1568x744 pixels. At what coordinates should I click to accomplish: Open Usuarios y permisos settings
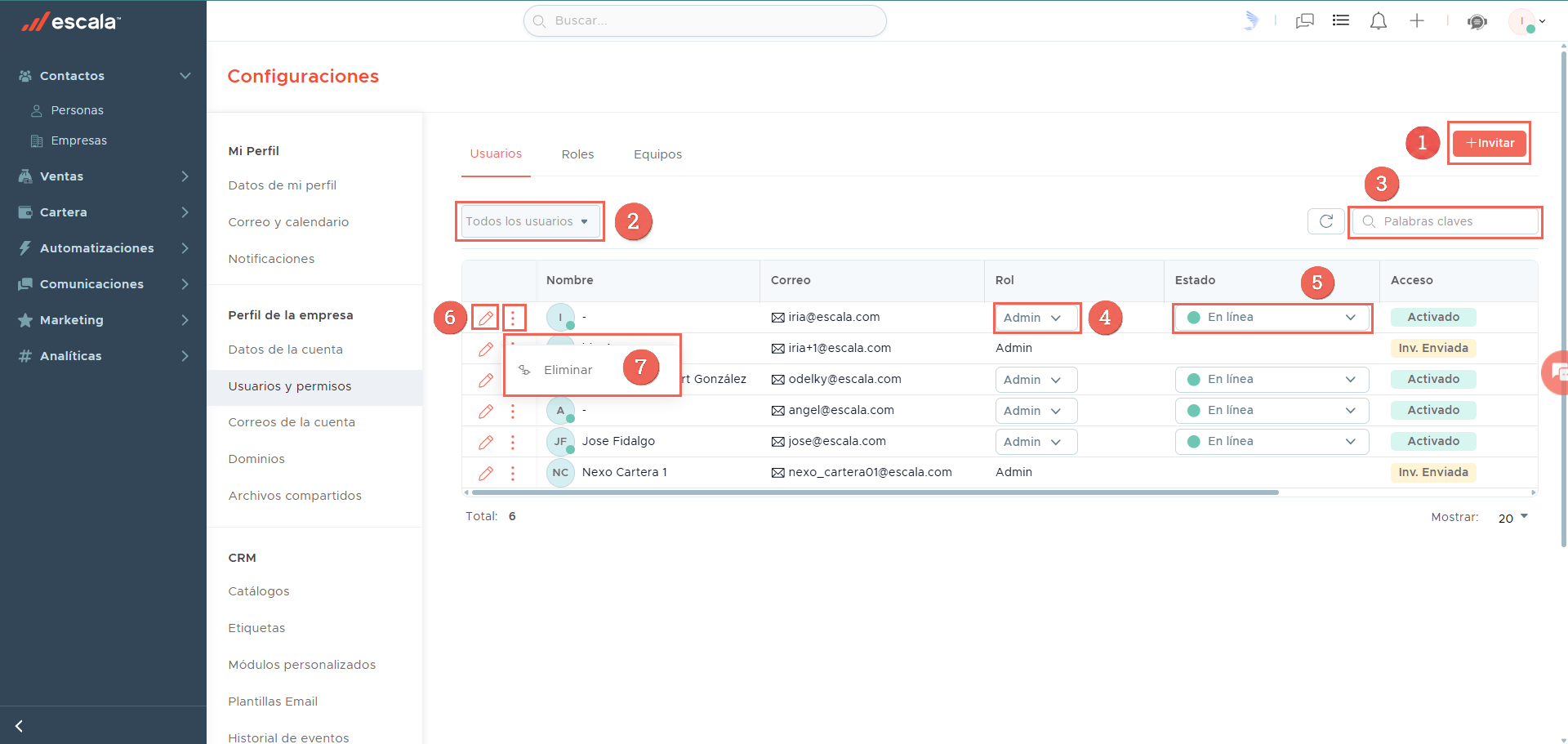314,386
